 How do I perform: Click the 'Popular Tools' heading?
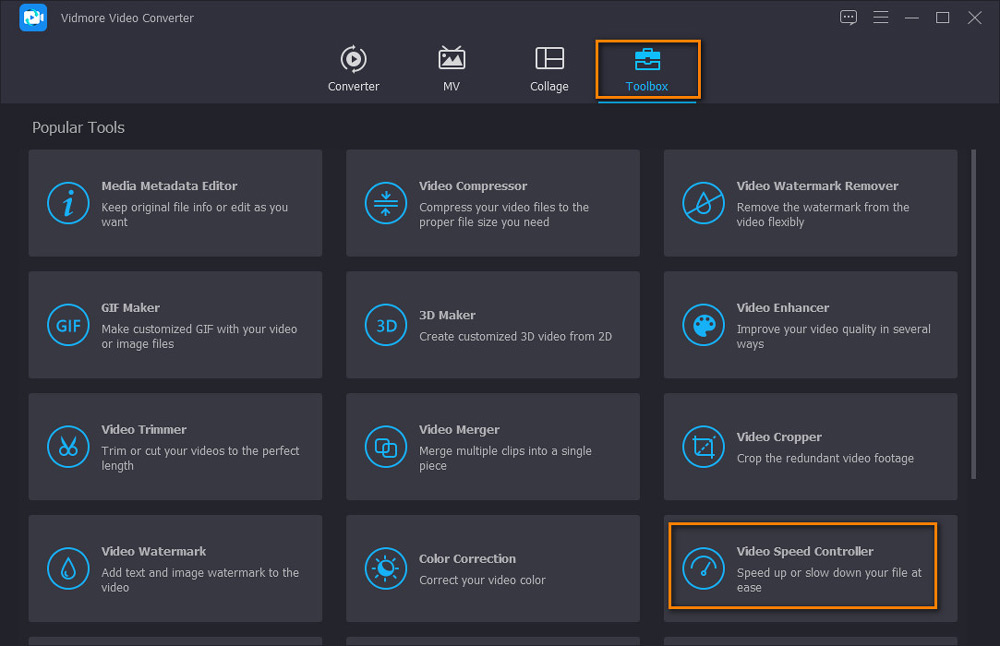[78, 128]
